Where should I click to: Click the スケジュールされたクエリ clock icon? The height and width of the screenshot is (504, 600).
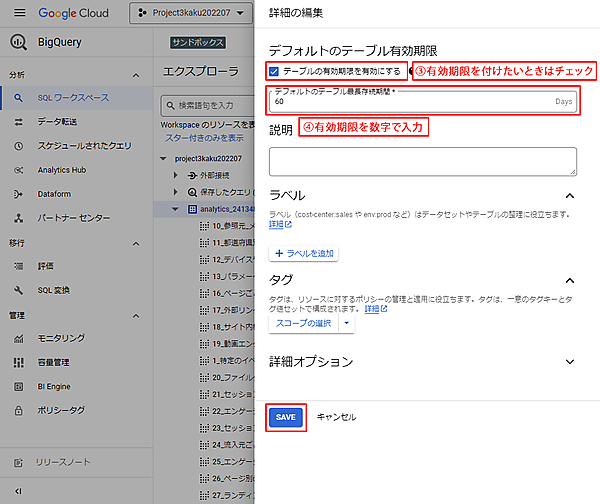(x=18, y=146)
